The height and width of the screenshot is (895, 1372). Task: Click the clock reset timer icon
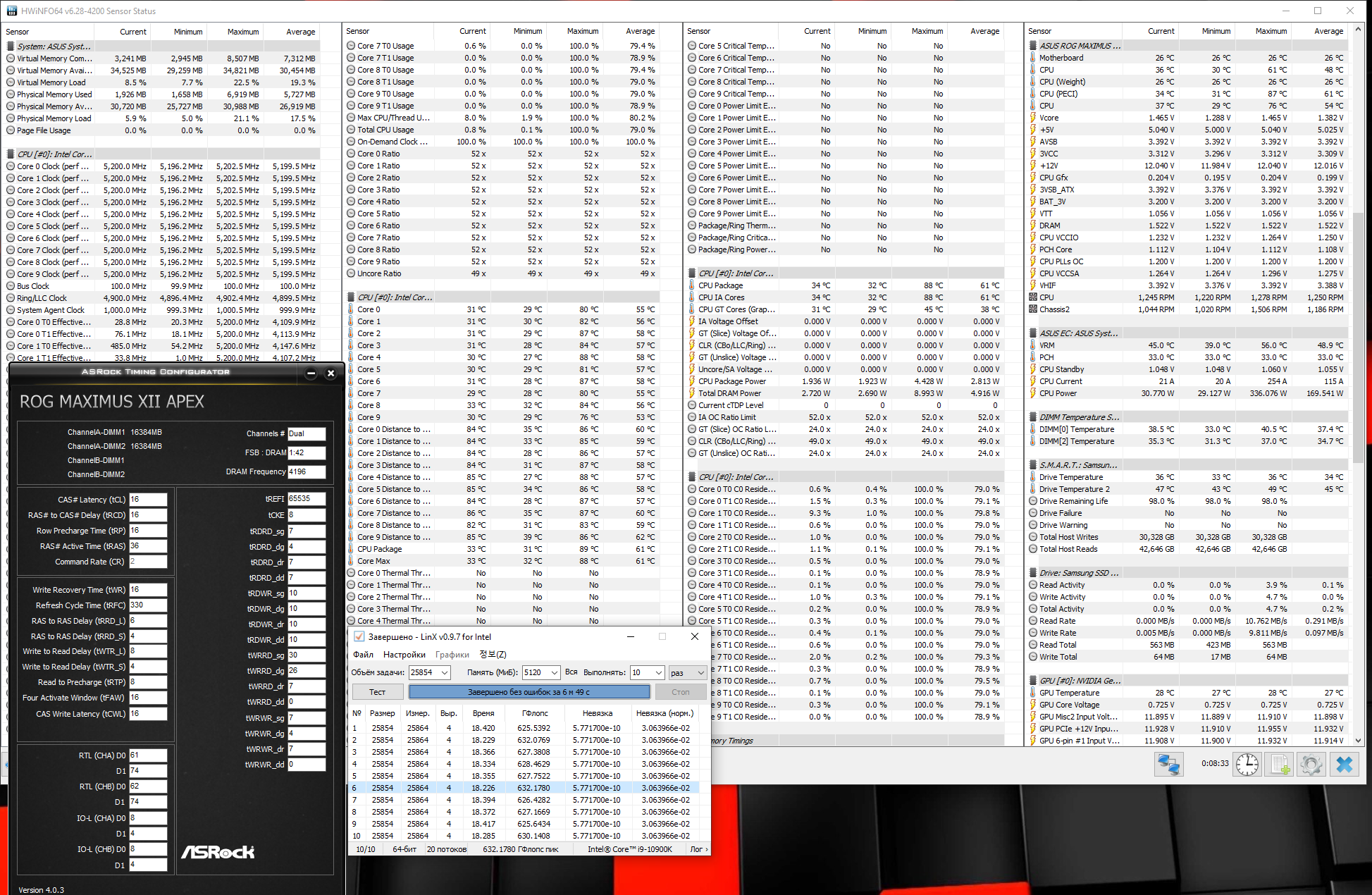click(x=1247, y=765)
